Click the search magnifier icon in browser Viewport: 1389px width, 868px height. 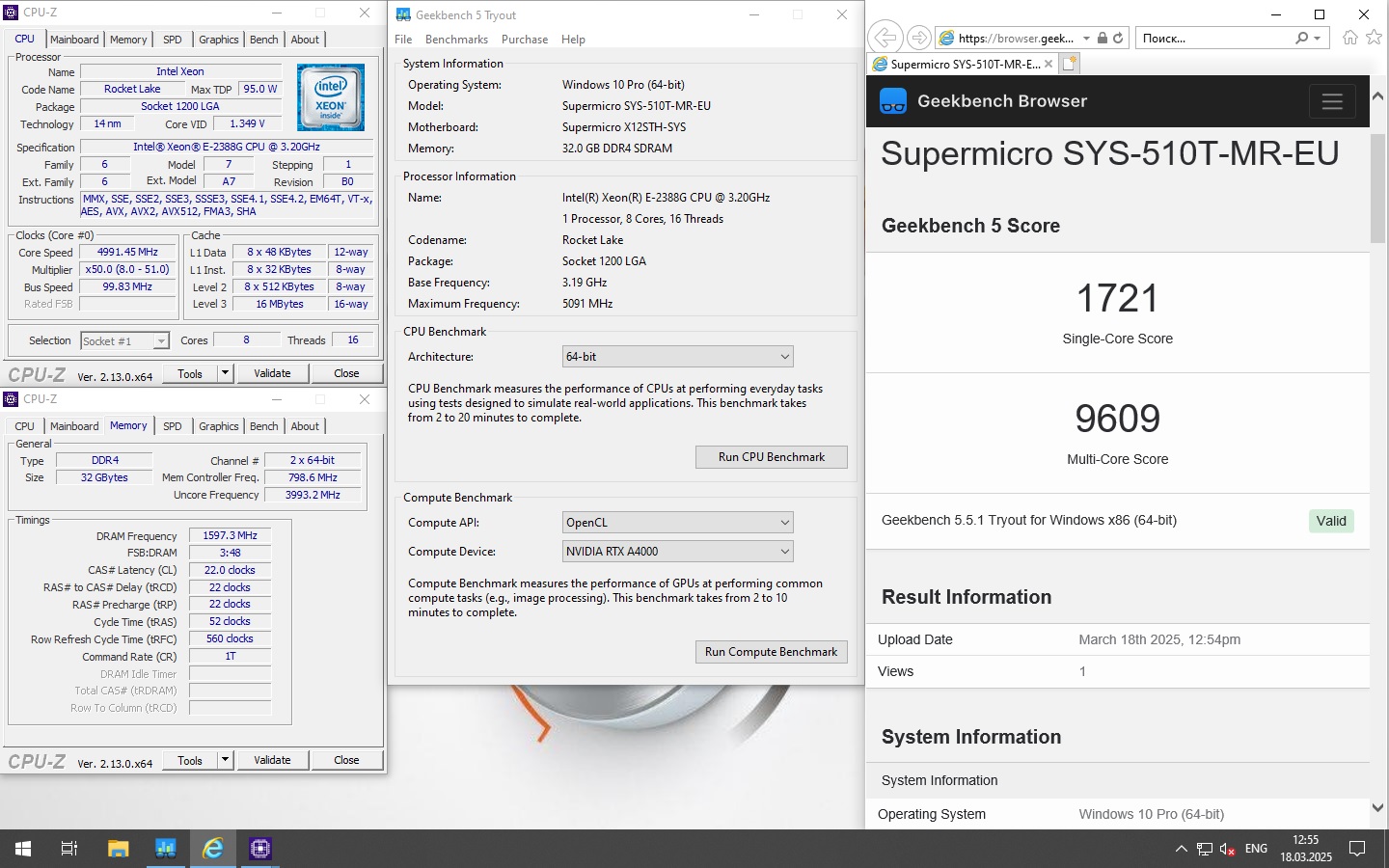1302,38
